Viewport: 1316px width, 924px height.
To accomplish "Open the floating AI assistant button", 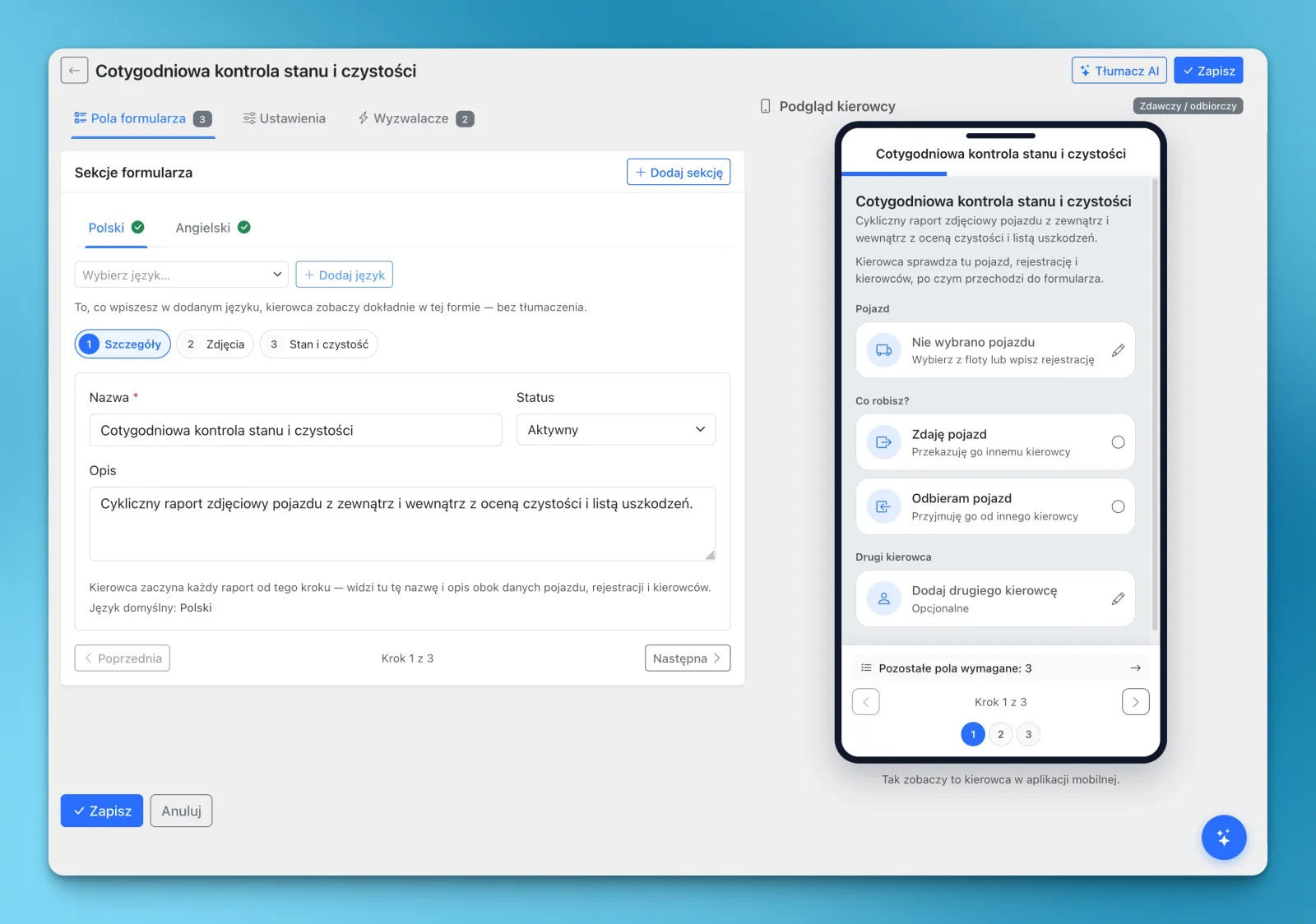I will (x=1223, y=837).
